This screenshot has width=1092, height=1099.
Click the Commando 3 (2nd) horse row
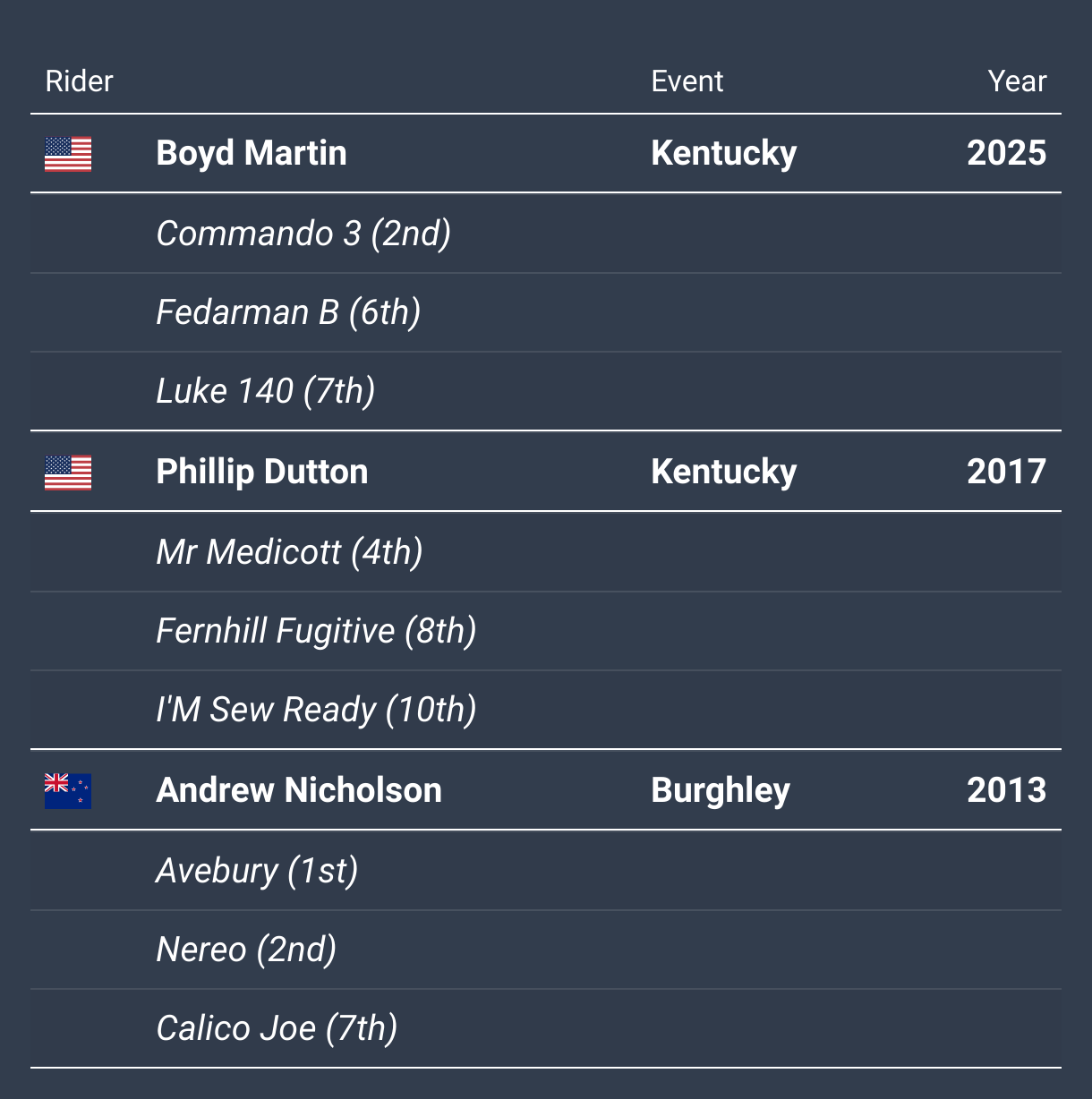point(546,234)
